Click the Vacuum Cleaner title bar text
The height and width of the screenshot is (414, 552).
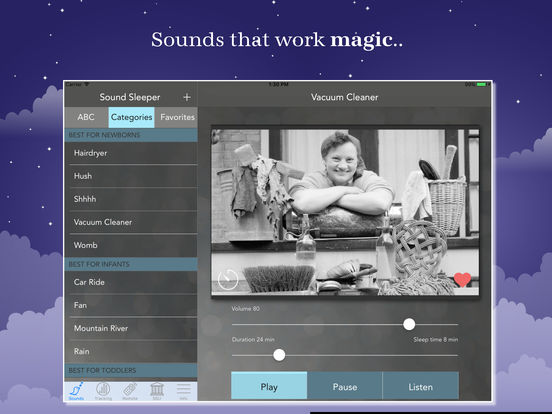point(344,97)
